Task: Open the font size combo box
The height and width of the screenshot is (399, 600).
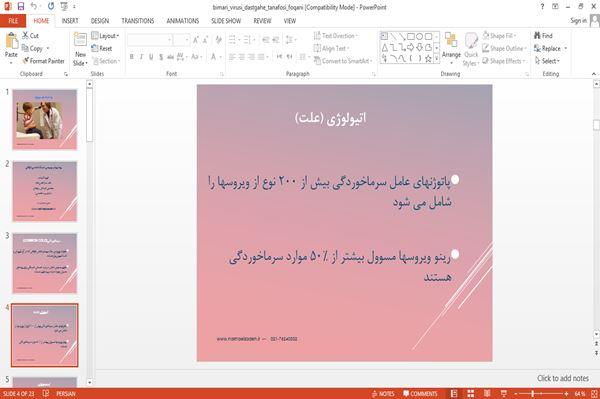Action: pos(181,40)
